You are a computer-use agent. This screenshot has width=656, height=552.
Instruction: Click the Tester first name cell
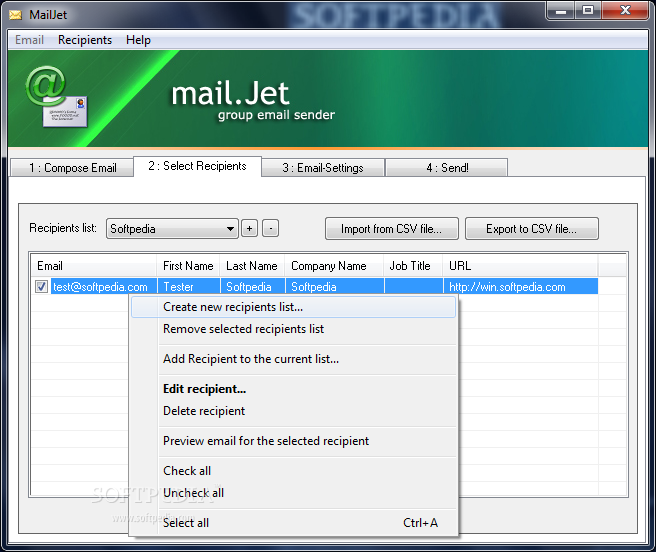tap(189, 287)
